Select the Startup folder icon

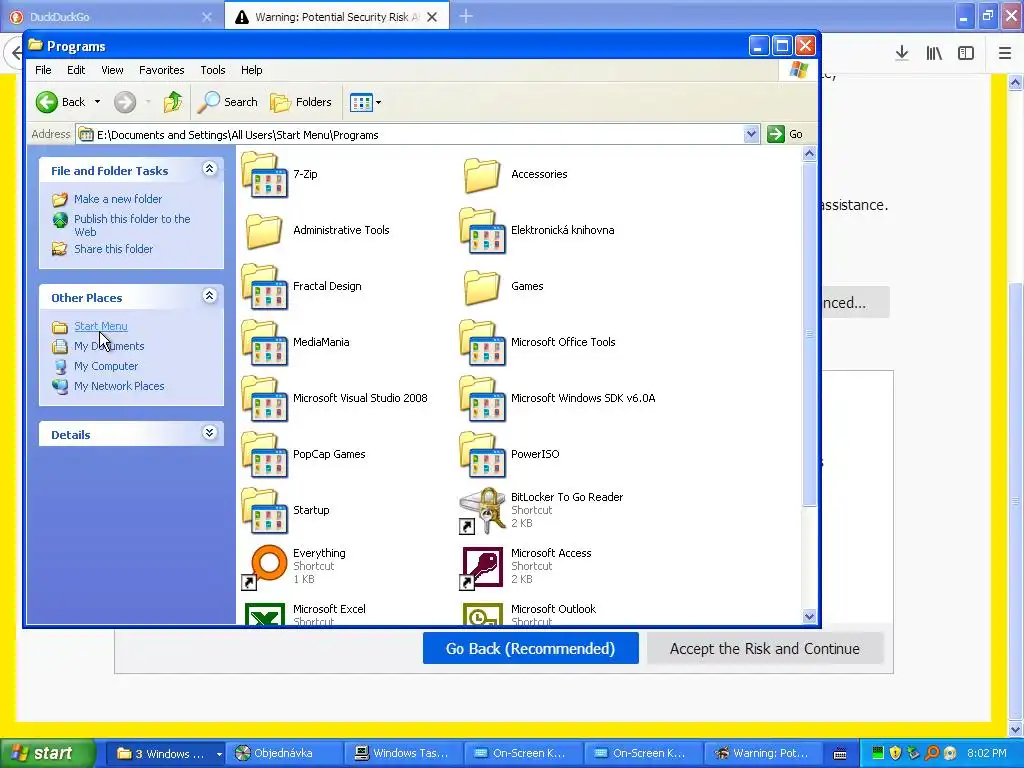[x=264, y=511]
